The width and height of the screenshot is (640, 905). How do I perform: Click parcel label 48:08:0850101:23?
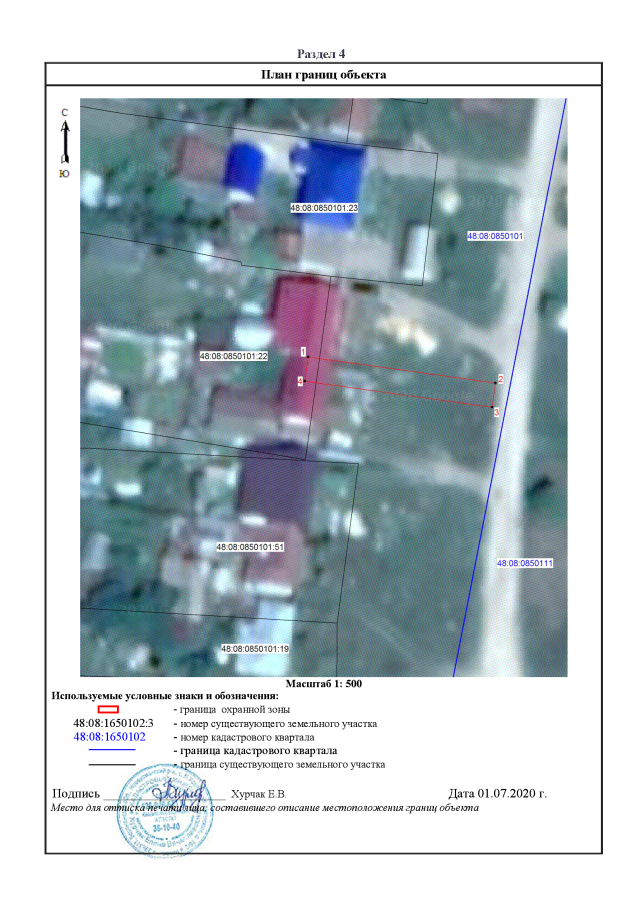324,208
